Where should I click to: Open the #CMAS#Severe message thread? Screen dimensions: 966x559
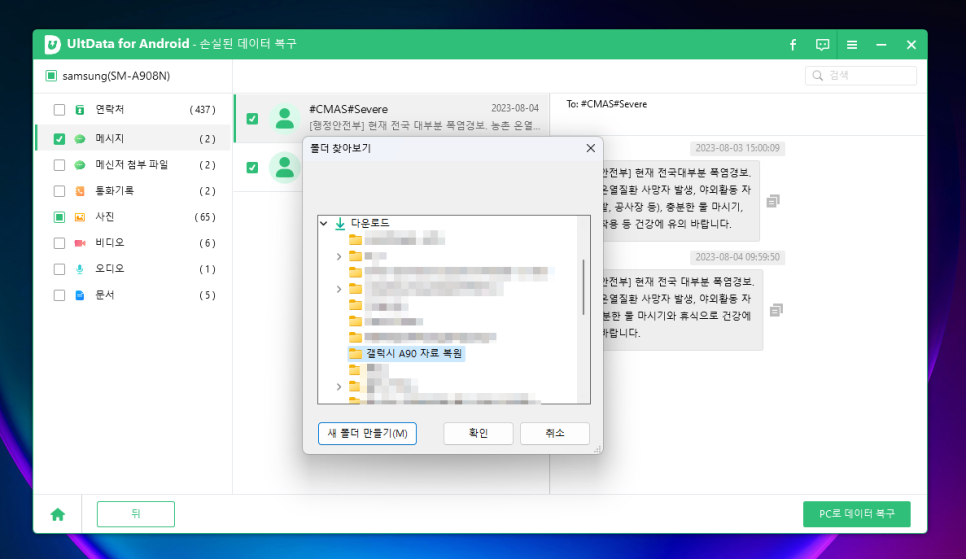click(392, 117)
